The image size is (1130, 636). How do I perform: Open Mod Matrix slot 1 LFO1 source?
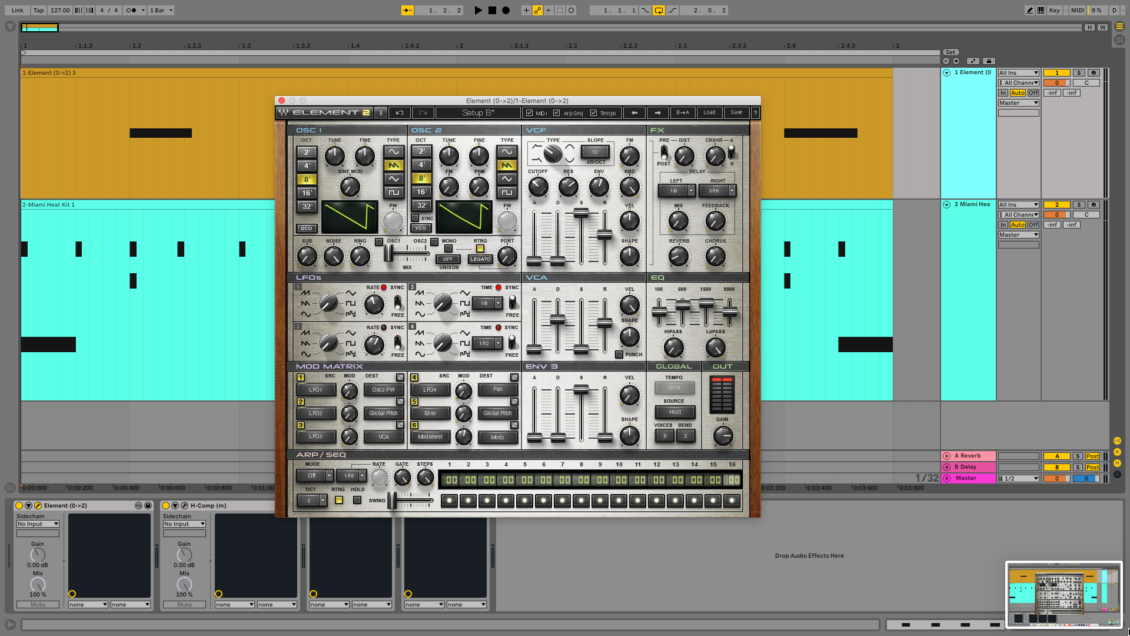coord(316,390)
